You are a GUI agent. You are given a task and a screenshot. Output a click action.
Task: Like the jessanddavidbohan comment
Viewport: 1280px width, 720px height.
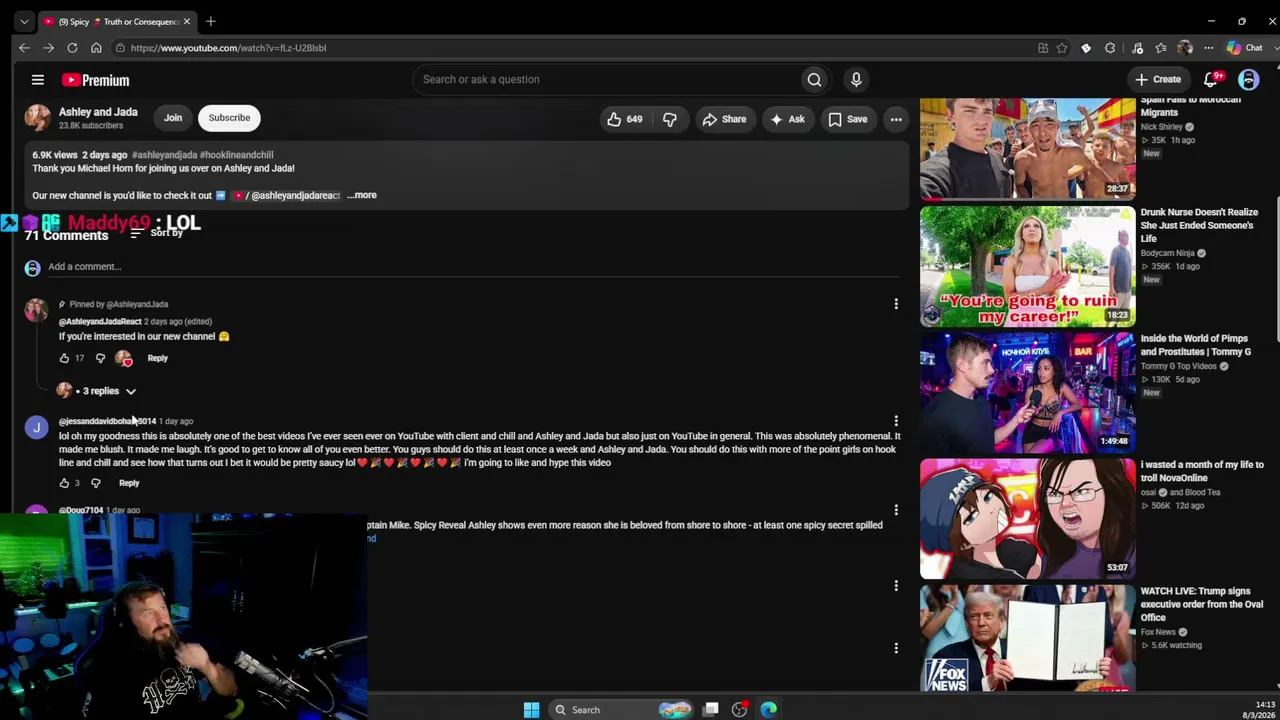point(64,483)
